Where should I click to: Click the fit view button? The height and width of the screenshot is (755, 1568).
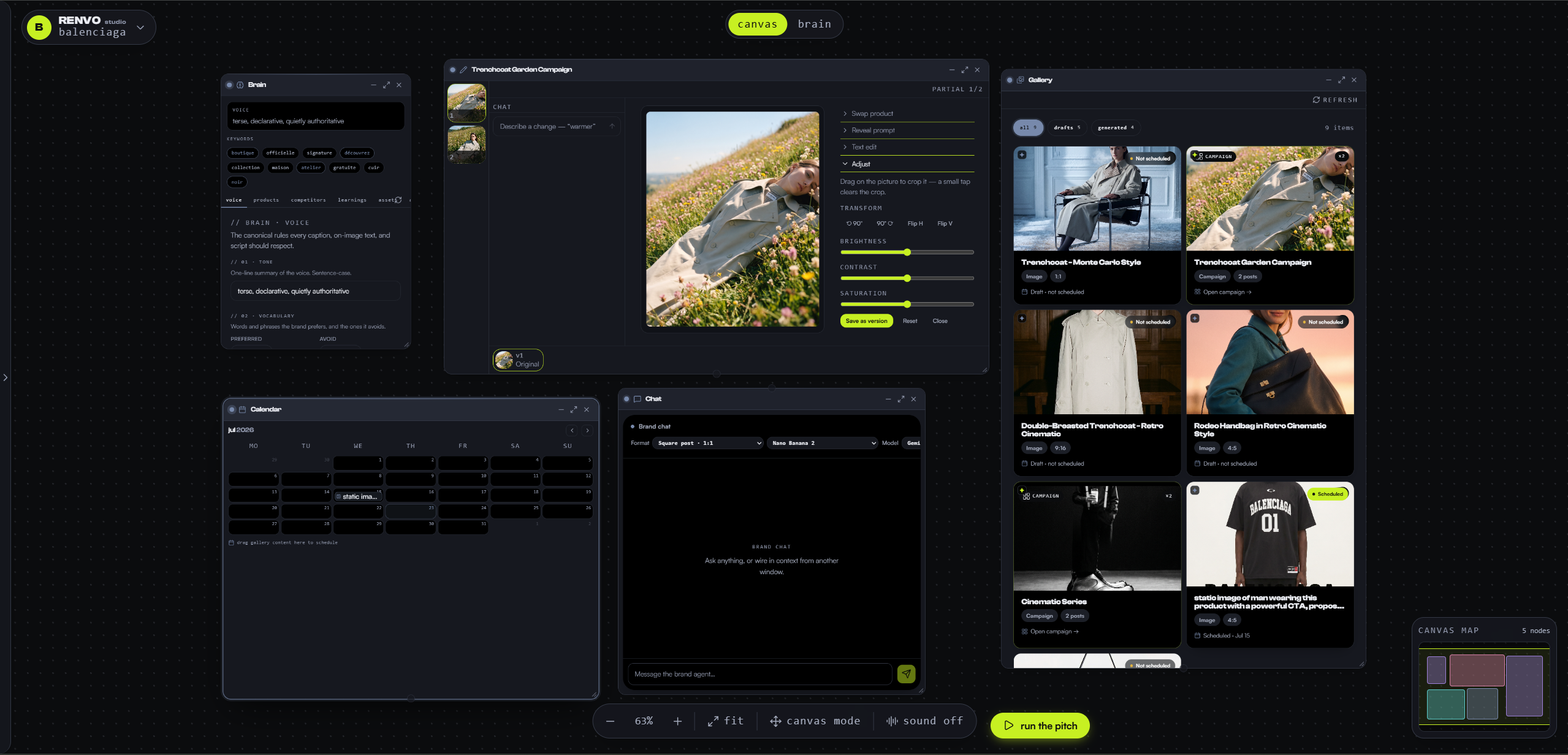[x=725, y=721]
